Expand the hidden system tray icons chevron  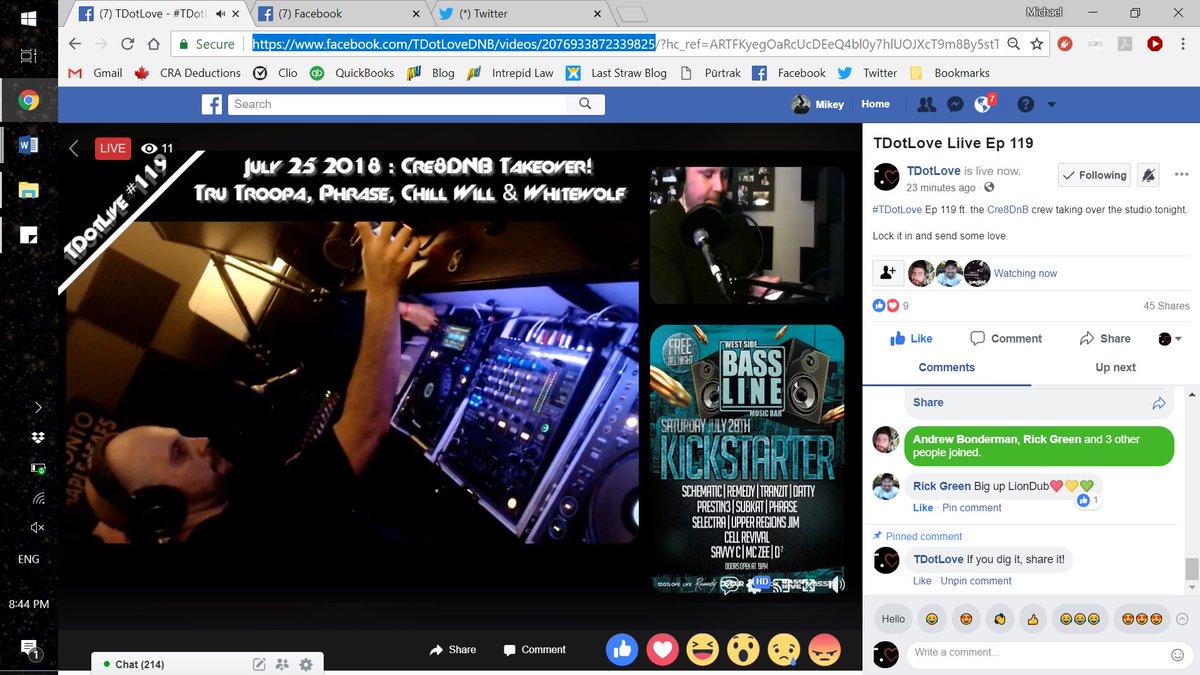coord(38,407)
